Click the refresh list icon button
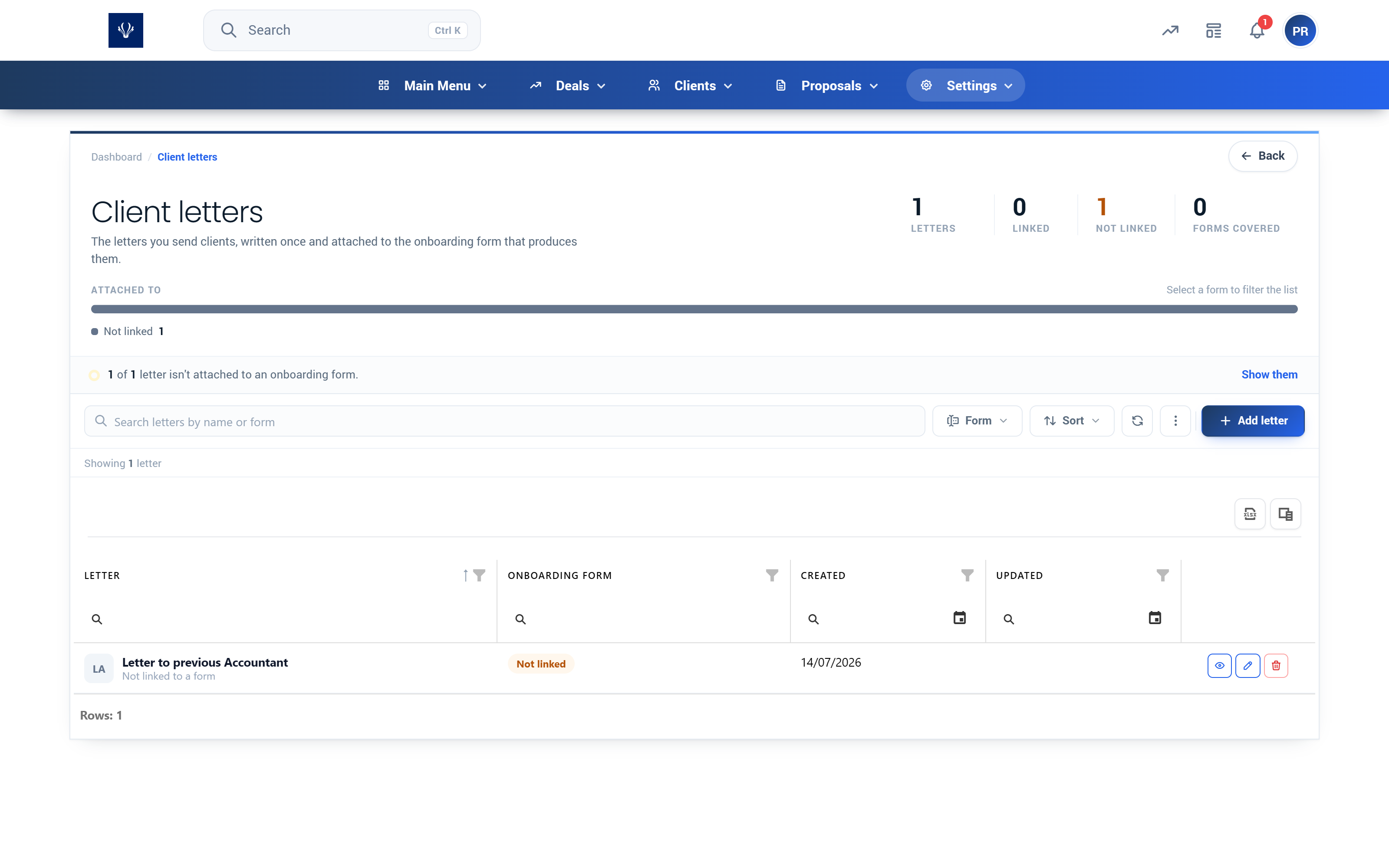The height and width of the screenshot is (868, 1389). pos(1137,421)
